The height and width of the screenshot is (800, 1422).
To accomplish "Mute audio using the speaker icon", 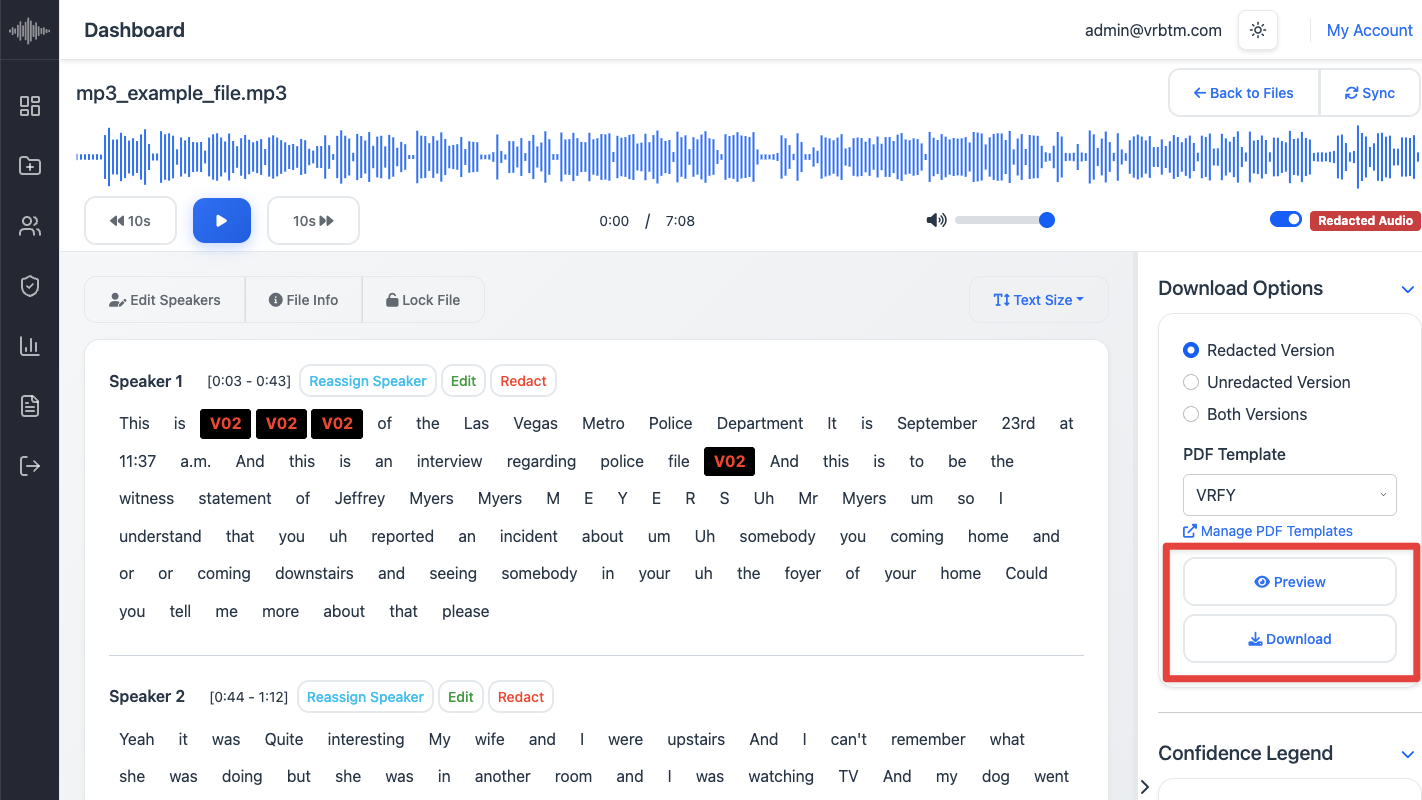I will [x=936, y=220].
